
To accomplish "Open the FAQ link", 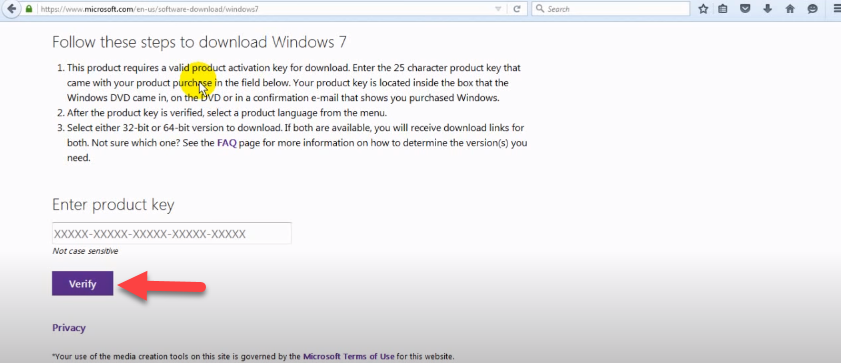I will tap(227, 143).
